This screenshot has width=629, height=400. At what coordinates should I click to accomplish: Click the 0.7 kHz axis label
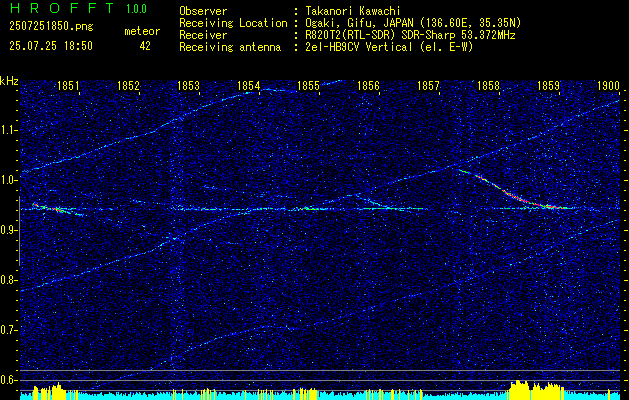8,330
